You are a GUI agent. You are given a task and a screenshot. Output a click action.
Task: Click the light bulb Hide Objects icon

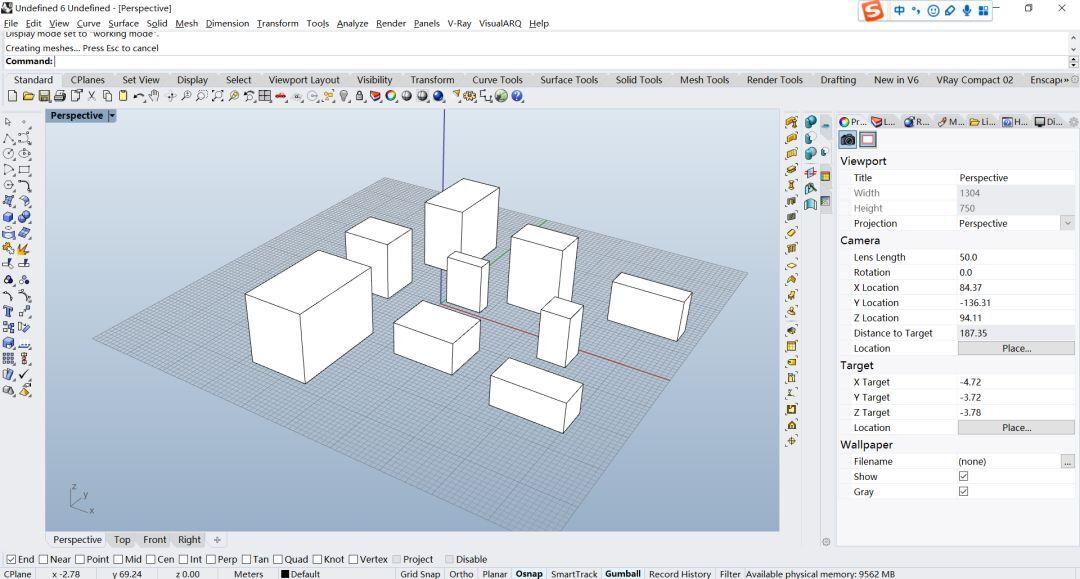(x=344, y=96)
